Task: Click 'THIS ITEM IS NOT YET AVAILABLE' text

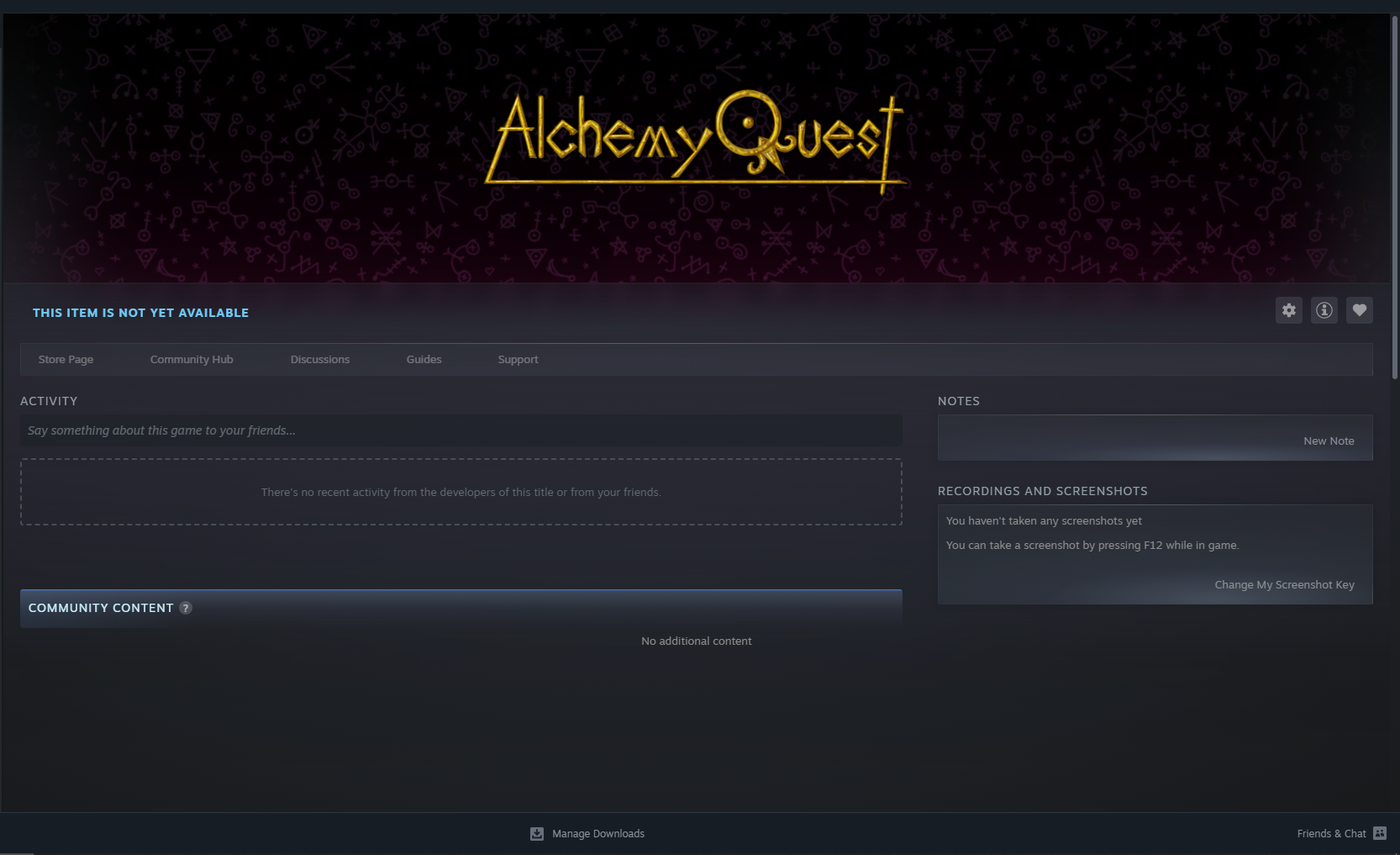Action: click(x=140, y=313)
